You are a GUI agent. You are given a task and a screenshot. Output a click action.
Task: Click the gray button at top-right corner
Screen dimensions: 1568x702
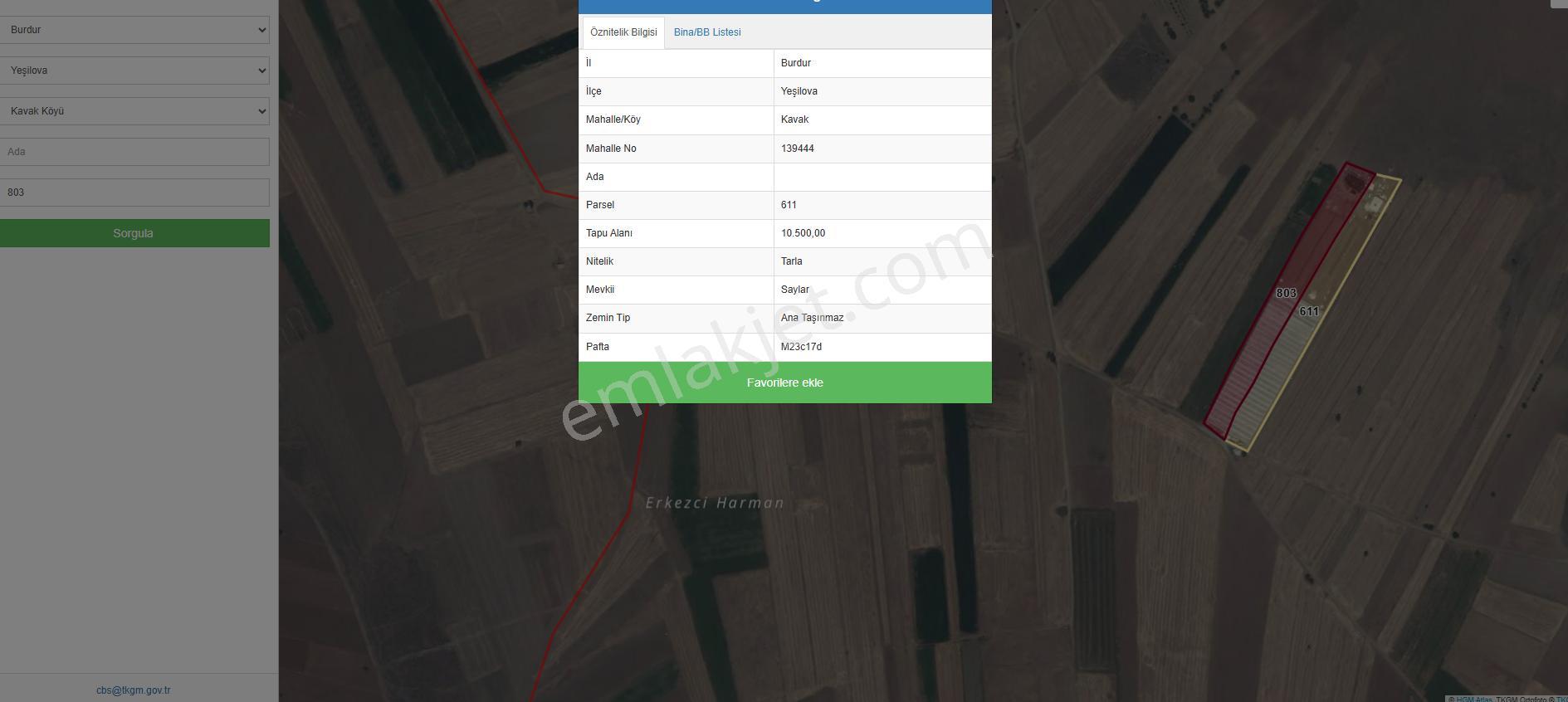1559,3
